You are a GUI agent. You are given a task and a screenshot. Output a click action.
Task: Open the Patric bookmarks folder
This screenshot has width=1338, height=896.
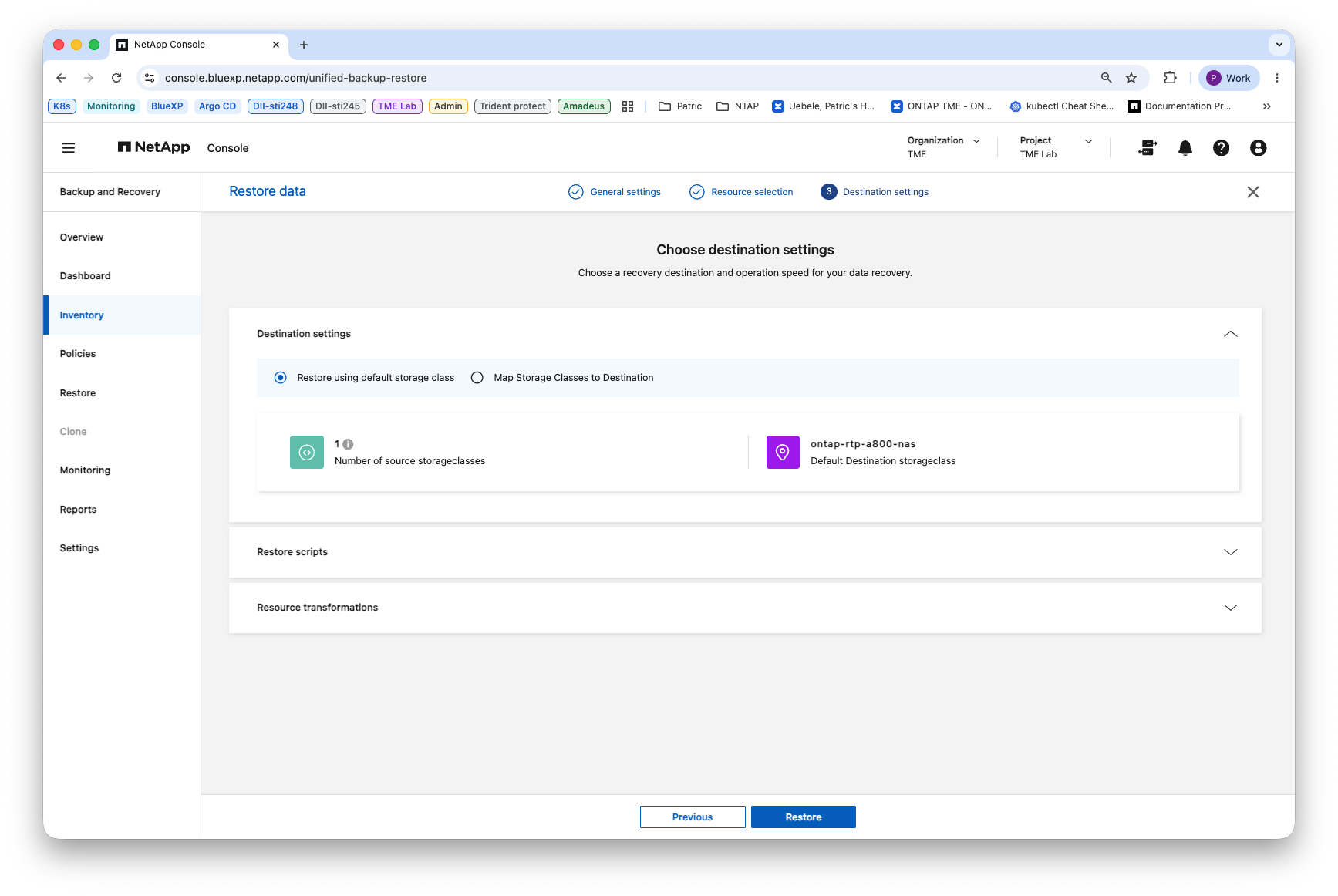[x=680, y=106]
